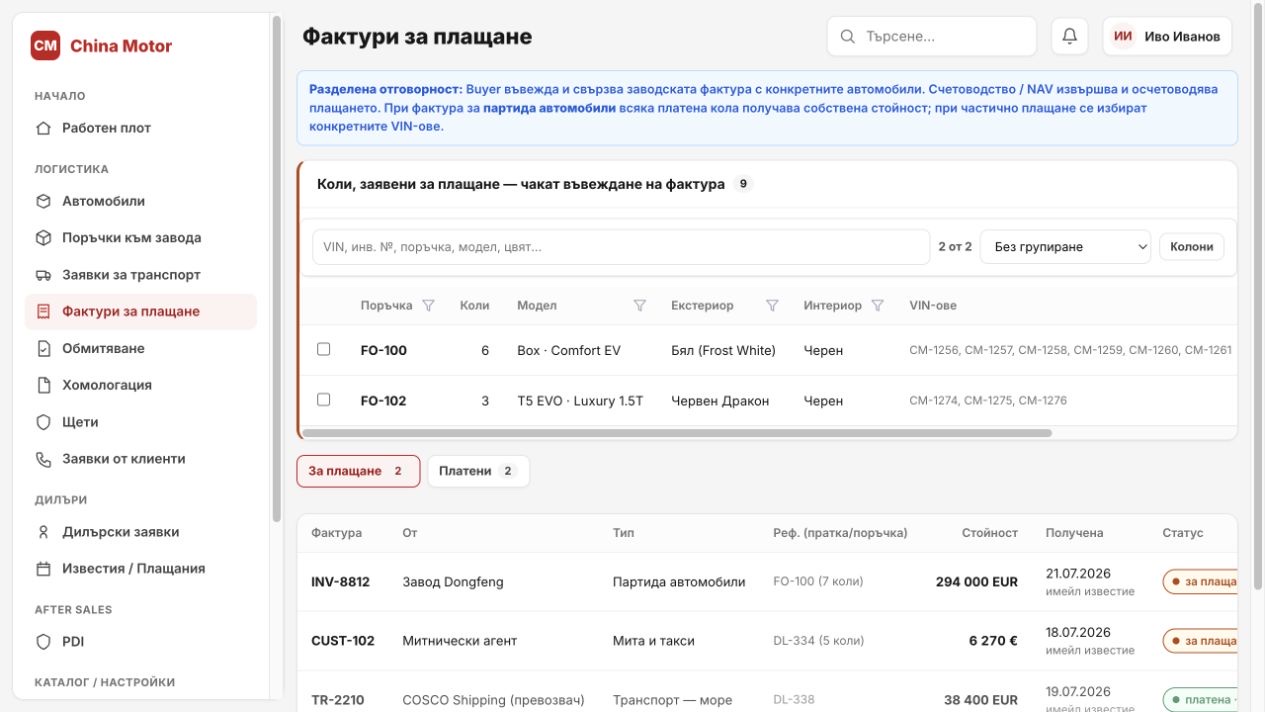
Task: Click the 6 270 € amount
Action: pyautogui.click(x=993, y=641)
